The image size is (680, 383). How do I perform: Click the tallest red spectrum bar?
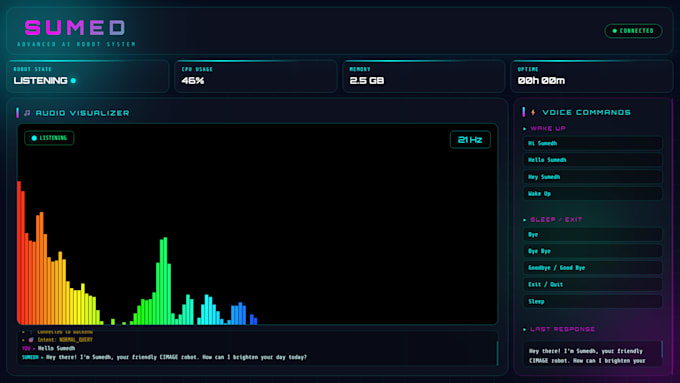(x=19, y=252)
